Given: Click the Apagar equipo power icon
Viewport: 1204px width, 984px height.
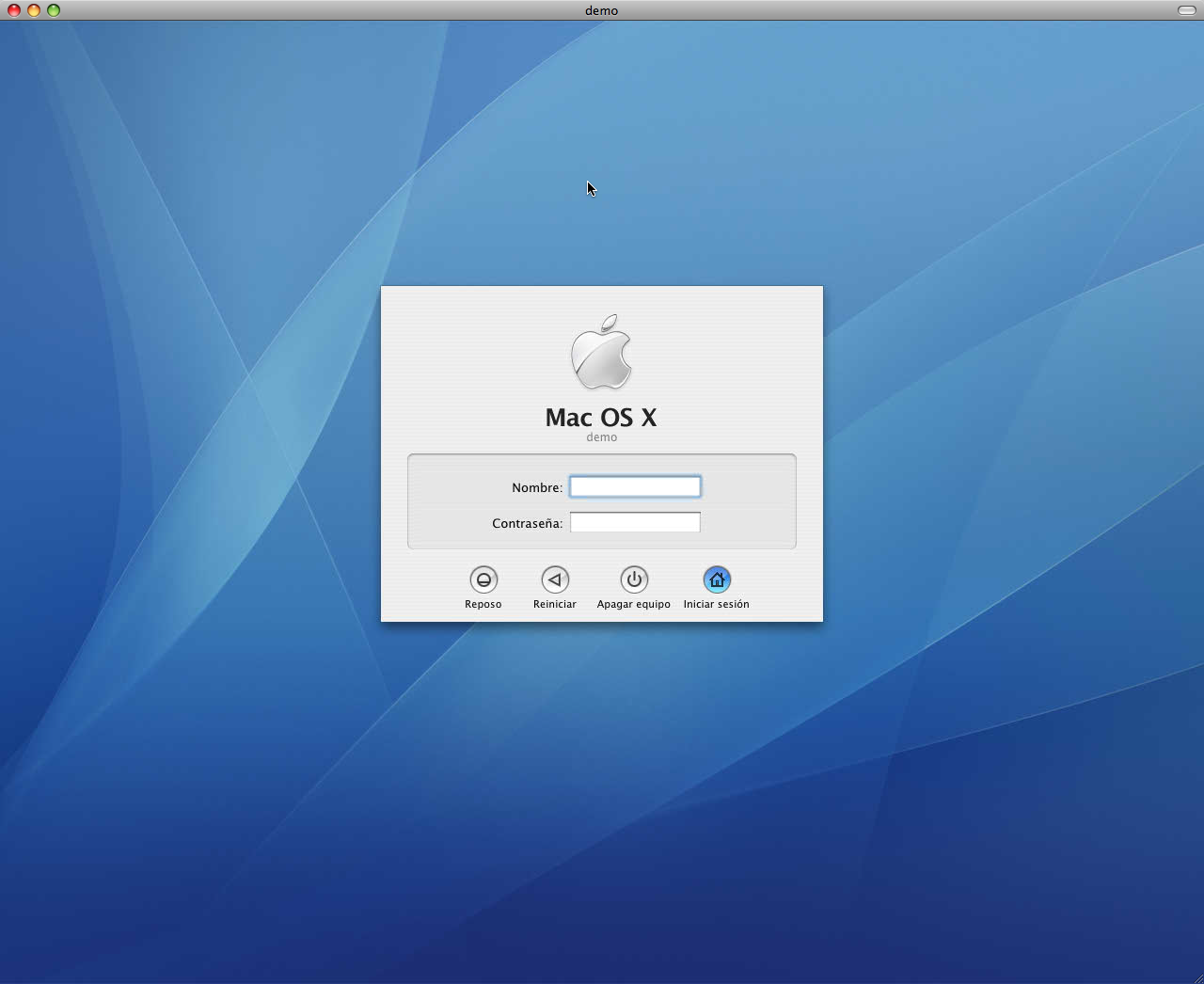Looking at the screenshot, I should pyautogui.click(x=634, y=579).
